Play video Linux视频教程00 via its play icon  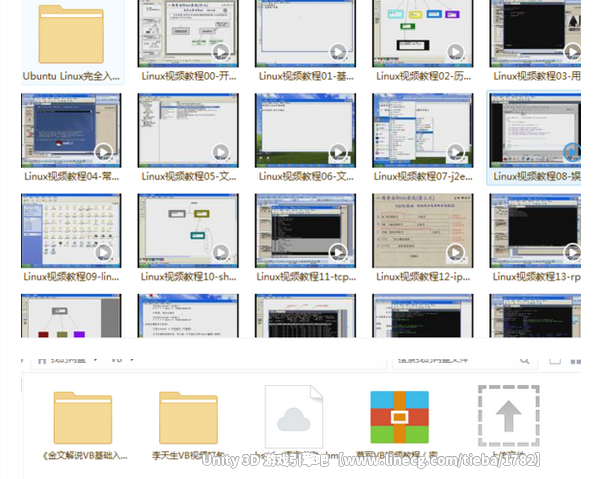click(221, 52)
